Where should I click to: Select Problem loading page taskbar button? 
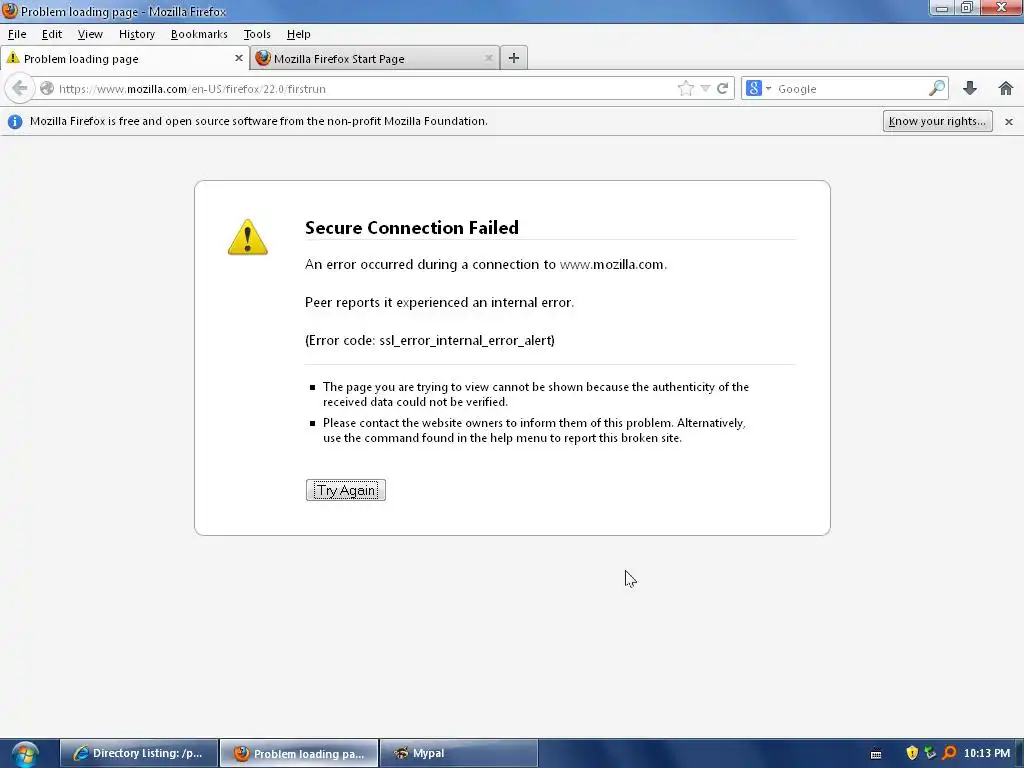tap(299, 753)
